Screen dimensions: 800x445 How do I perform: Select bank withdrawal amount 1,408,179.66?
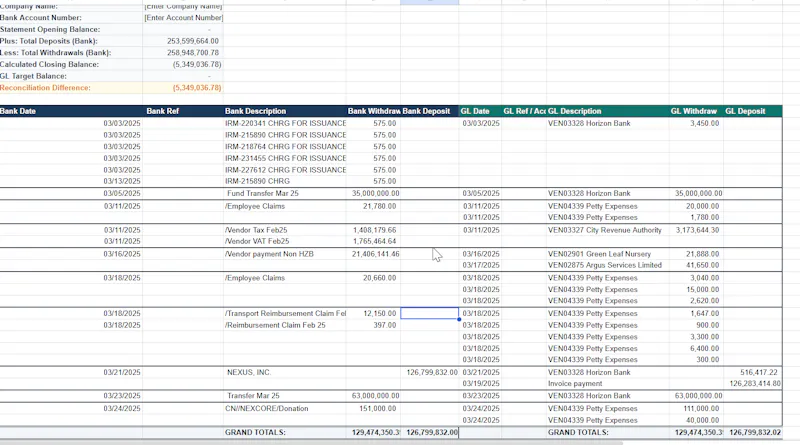click(x=373, y=230)
